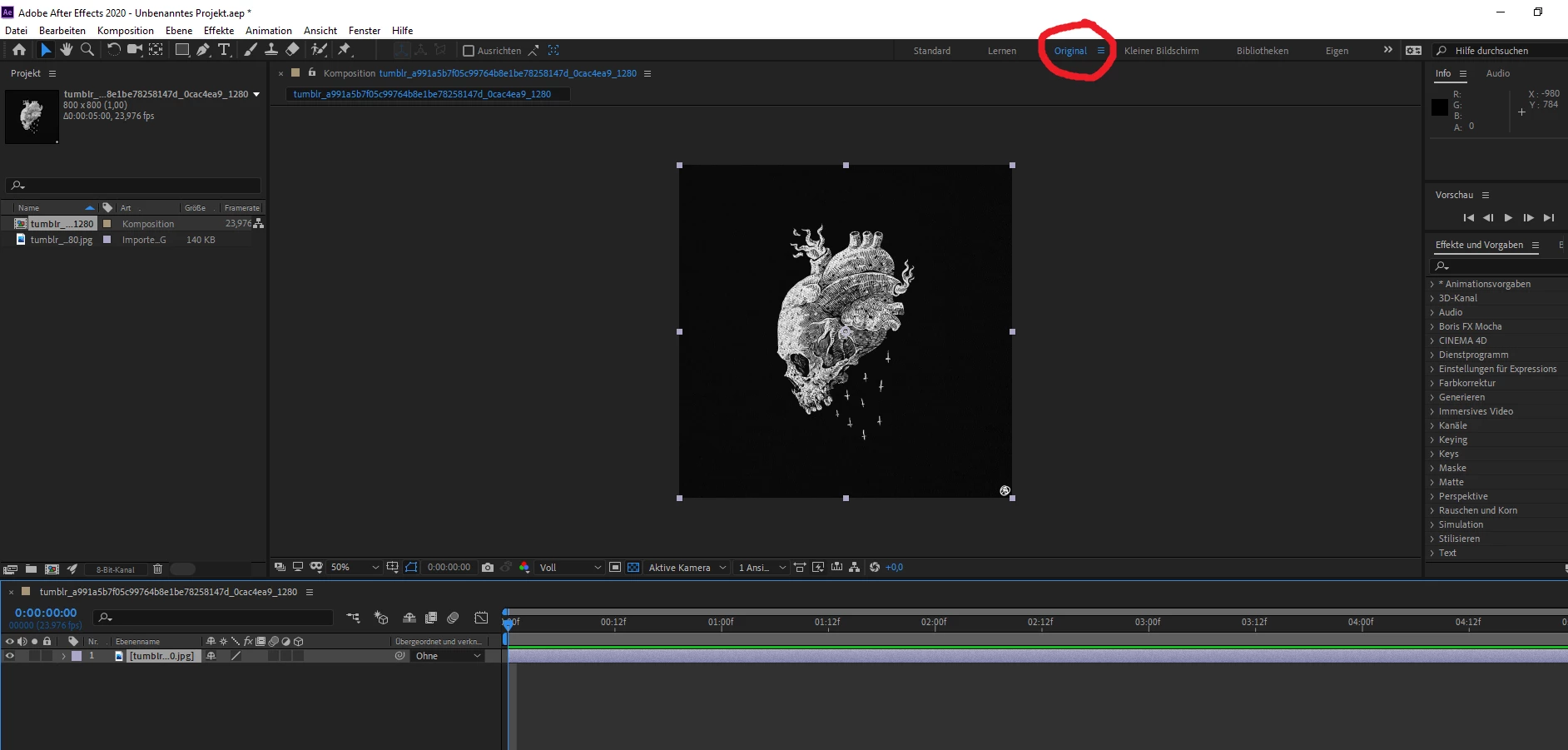Toggle the transparency grid in viewer
1568x750 pixels.
pos(633,568)
